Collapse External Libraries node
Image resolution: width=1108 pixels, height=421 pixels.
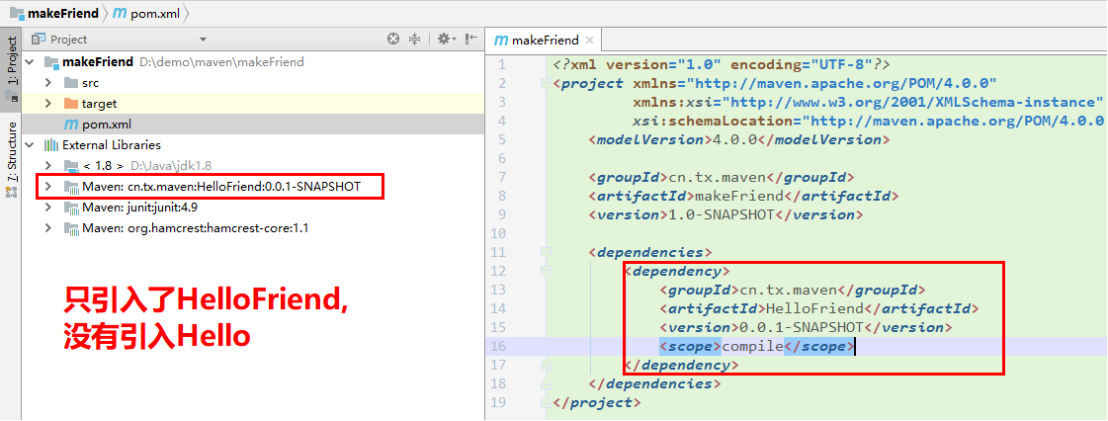[x=30, y=145]
